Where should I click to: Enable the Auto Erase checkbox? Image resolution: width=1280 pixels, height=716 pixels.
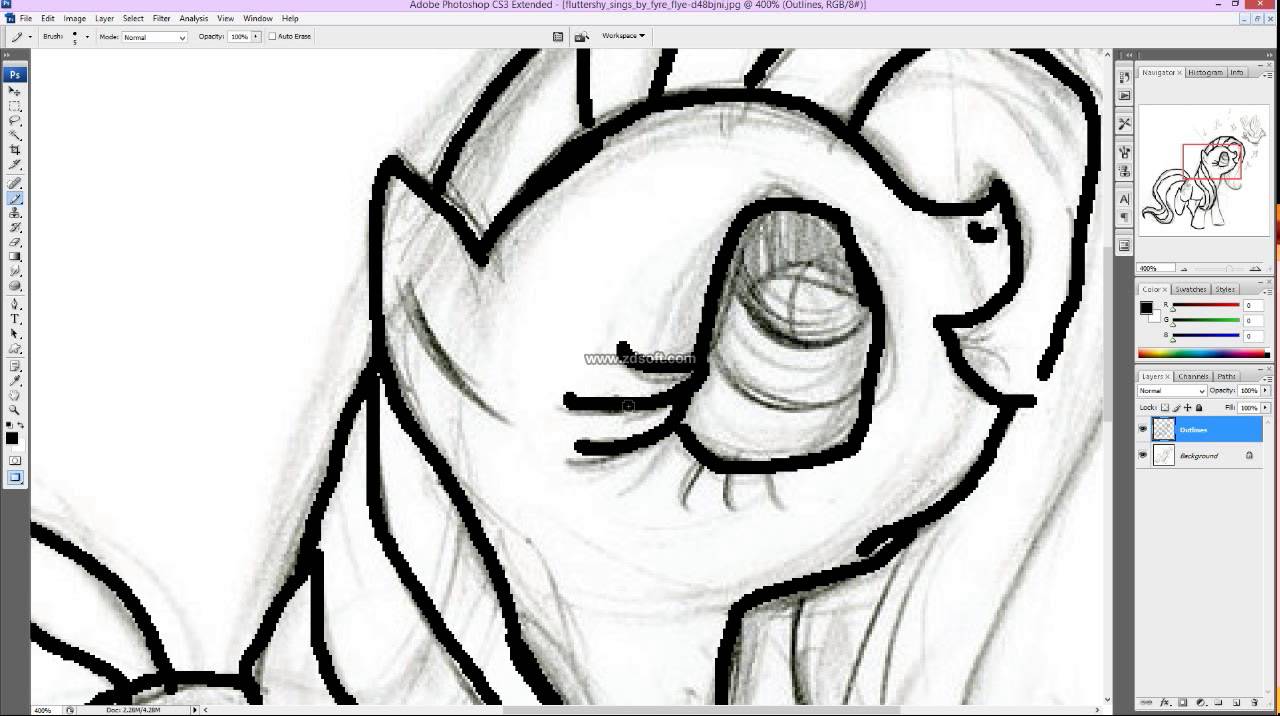(x=271, y=36)
